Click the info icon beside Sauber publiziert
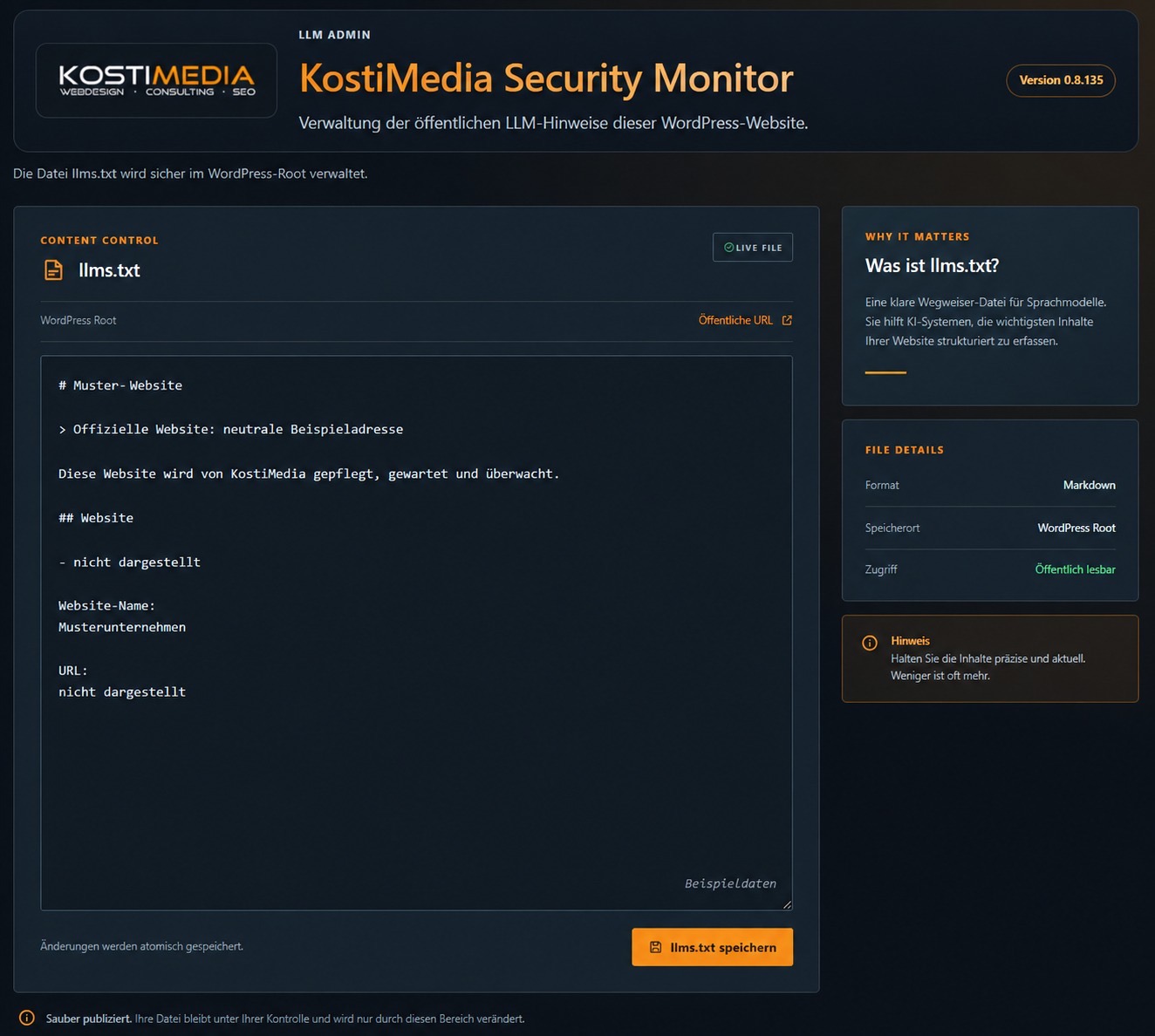Viewport: 1155px width, 1036px height. point(27,1018)
